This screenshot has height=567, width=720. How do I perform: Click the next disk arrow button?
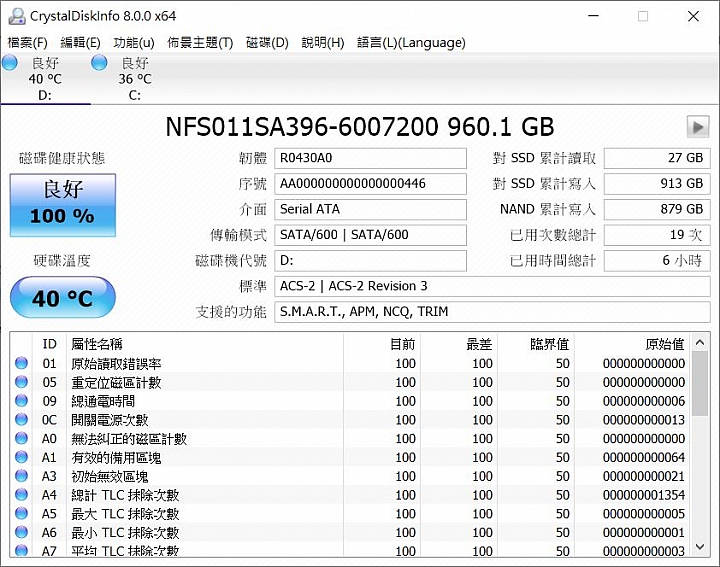pos(698,127)
